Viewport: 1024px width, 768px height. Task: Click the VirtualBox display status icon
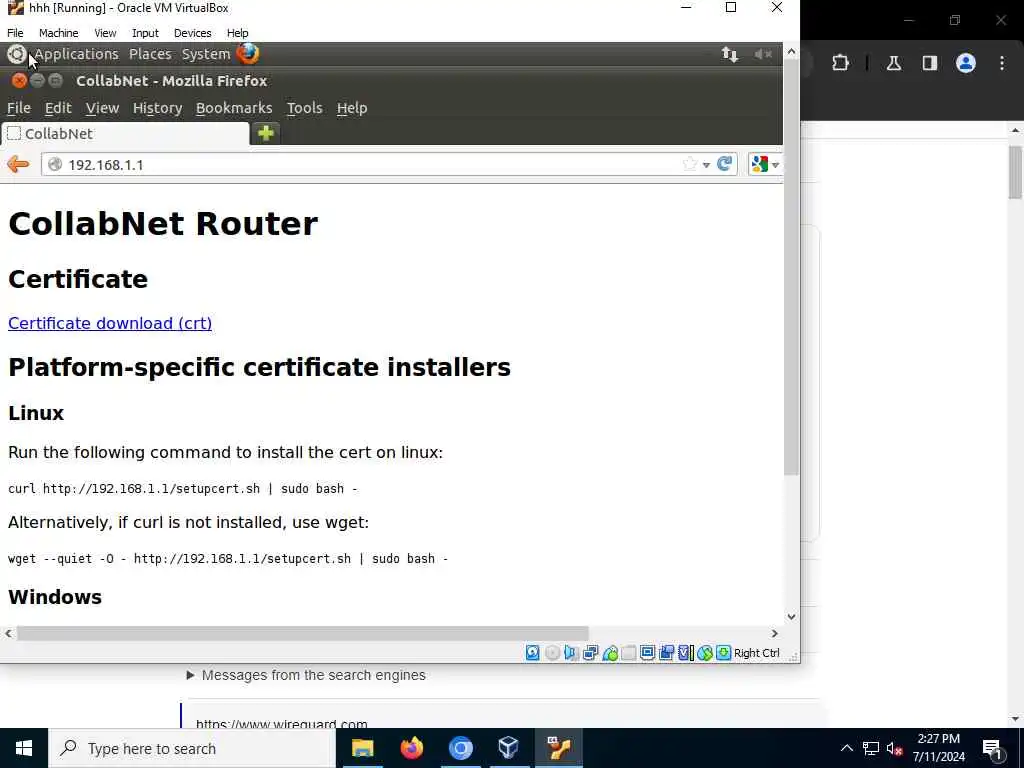click(647, 652)
